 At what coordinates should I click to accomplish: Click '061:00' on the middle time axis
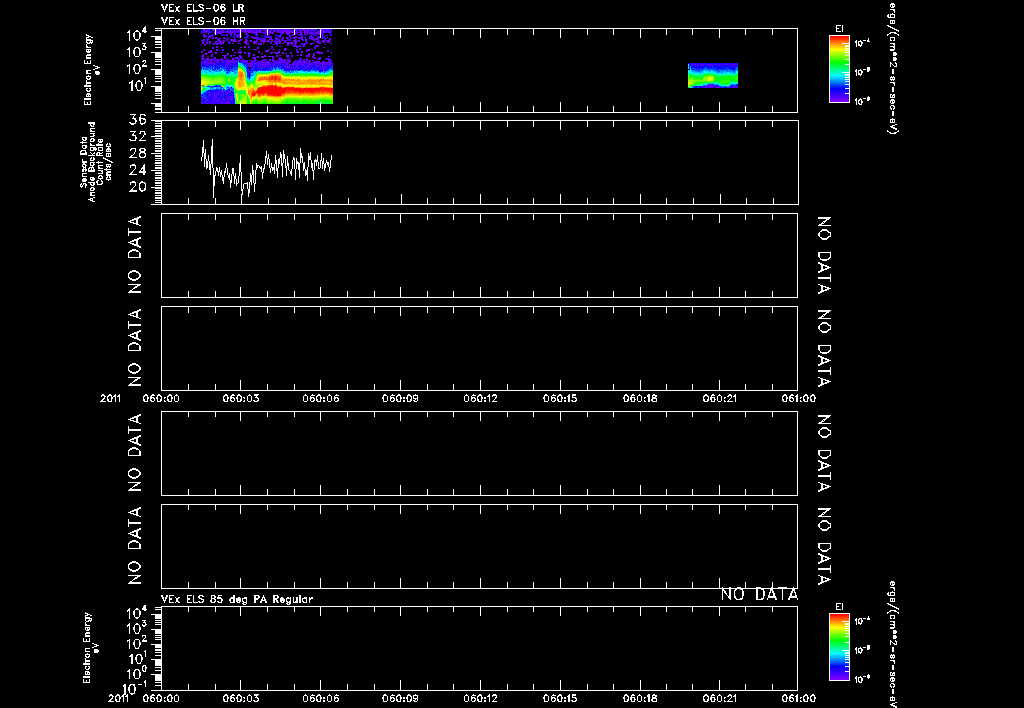tap(797, 398)
